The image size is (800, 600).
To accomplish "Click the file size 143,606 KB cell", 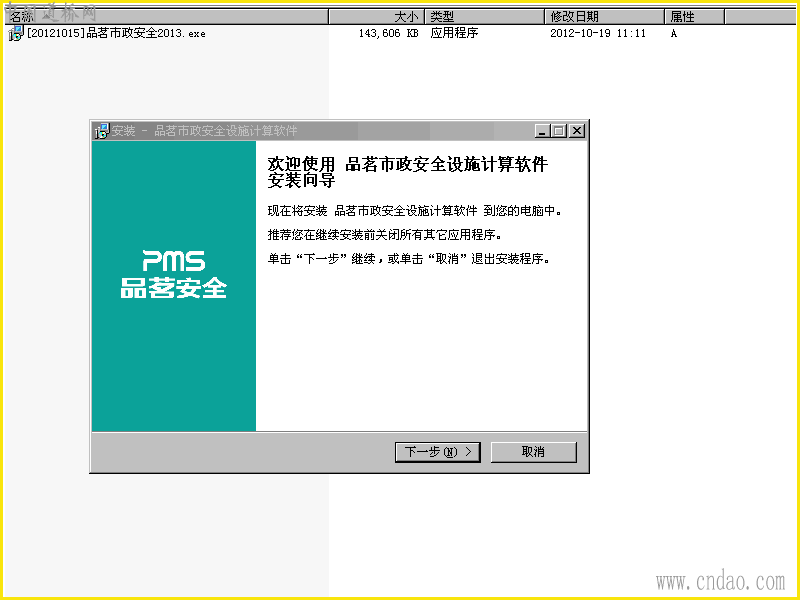I will point(388,34).
